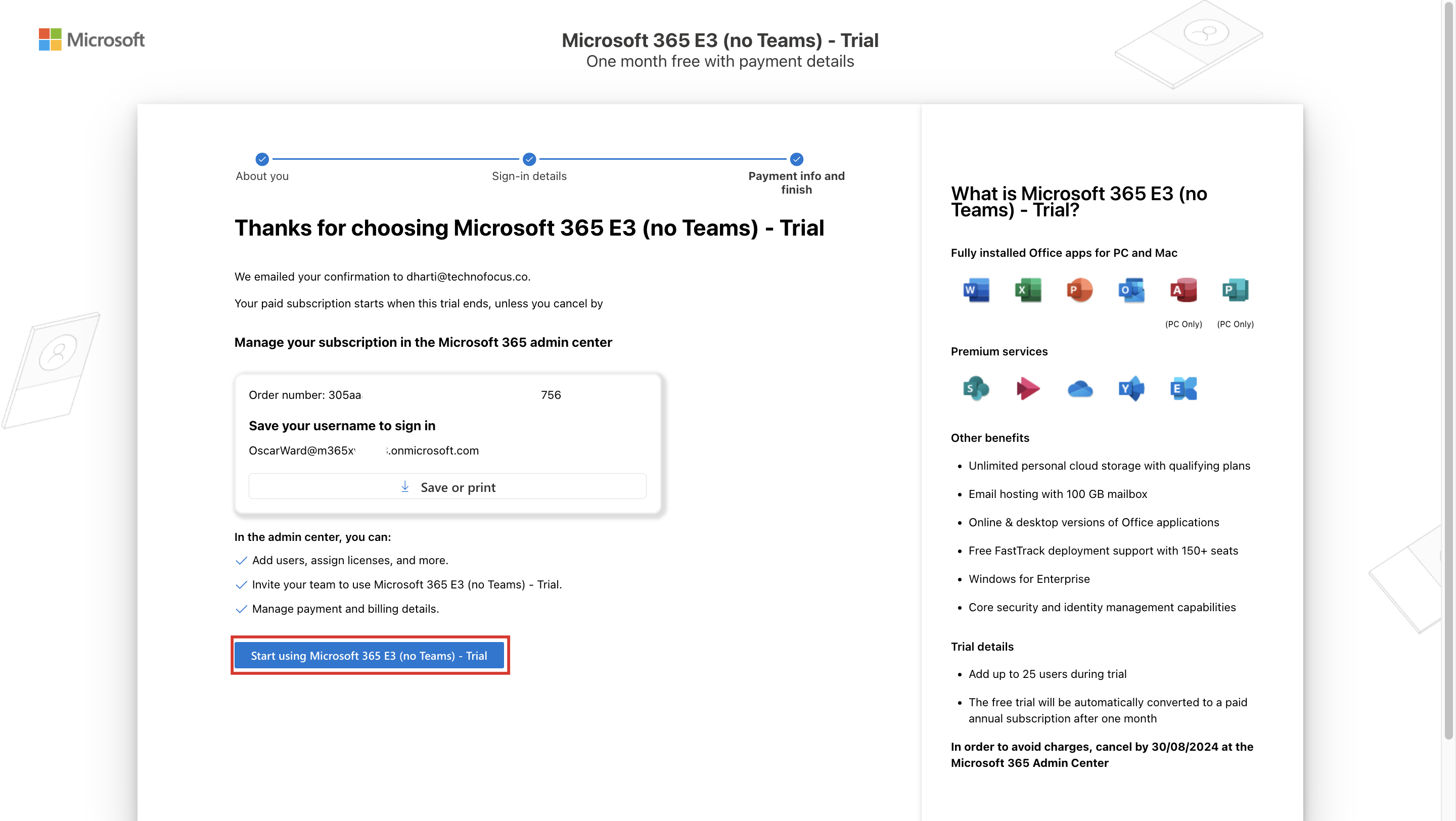The height and width of the screenshot is (821, 1456).
Task: Click the Access app icon
Action: coord(1184,290)
